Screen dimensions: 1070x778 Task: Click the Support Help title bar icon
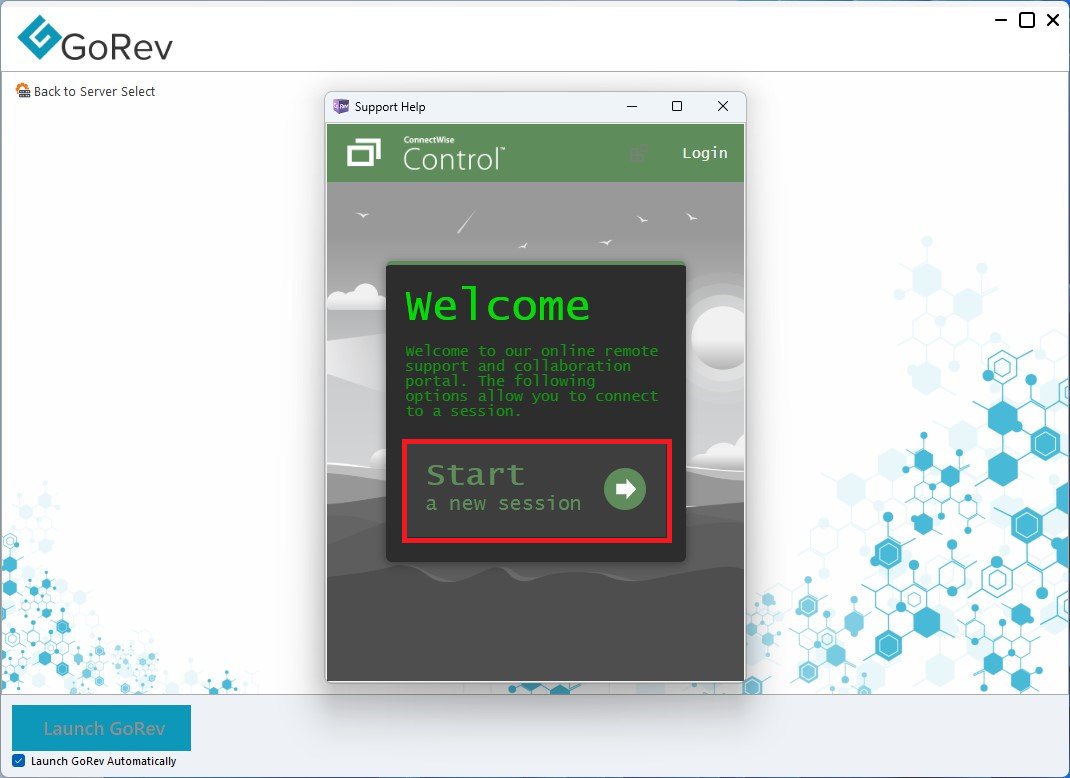coord(340,106)
